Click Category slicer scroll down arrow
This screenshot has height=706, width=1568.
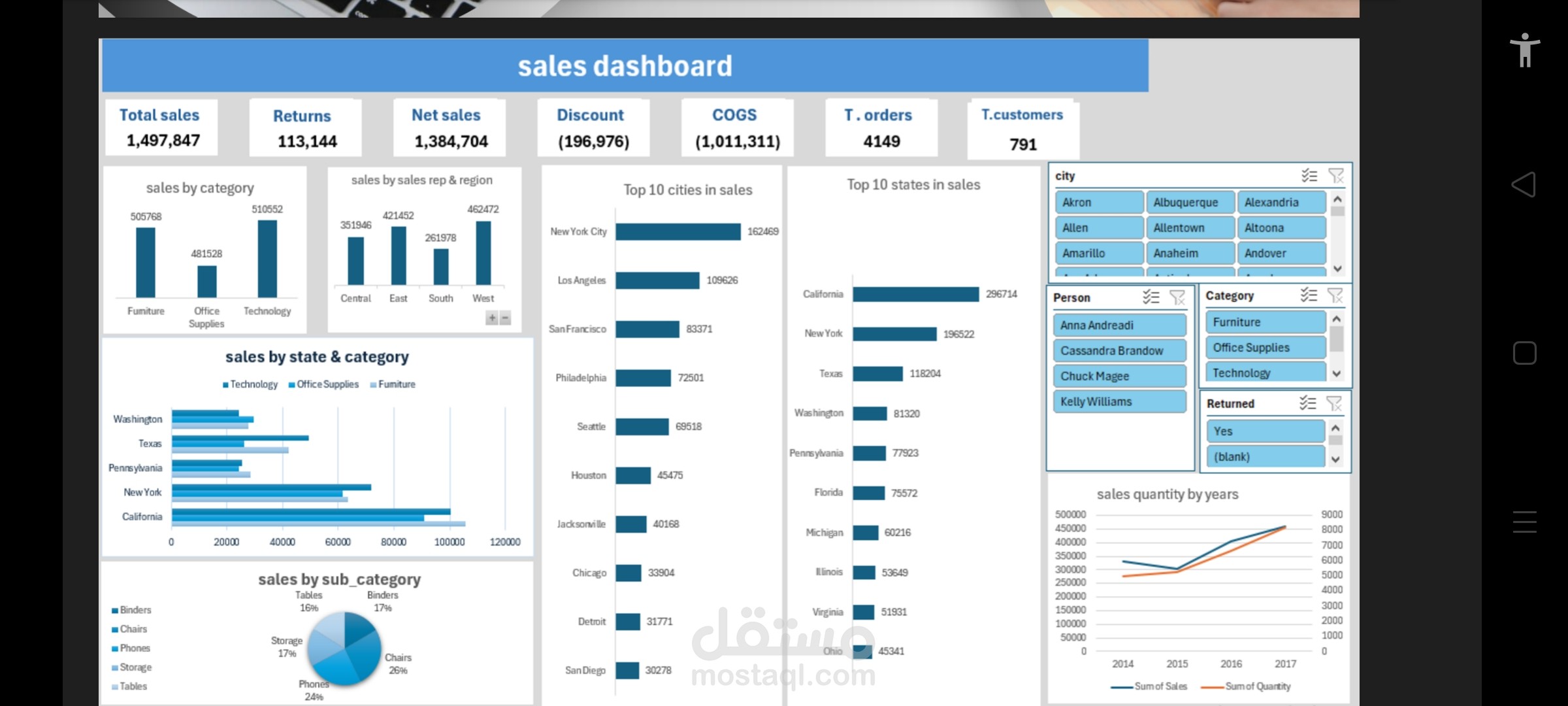coord(1337,374)
